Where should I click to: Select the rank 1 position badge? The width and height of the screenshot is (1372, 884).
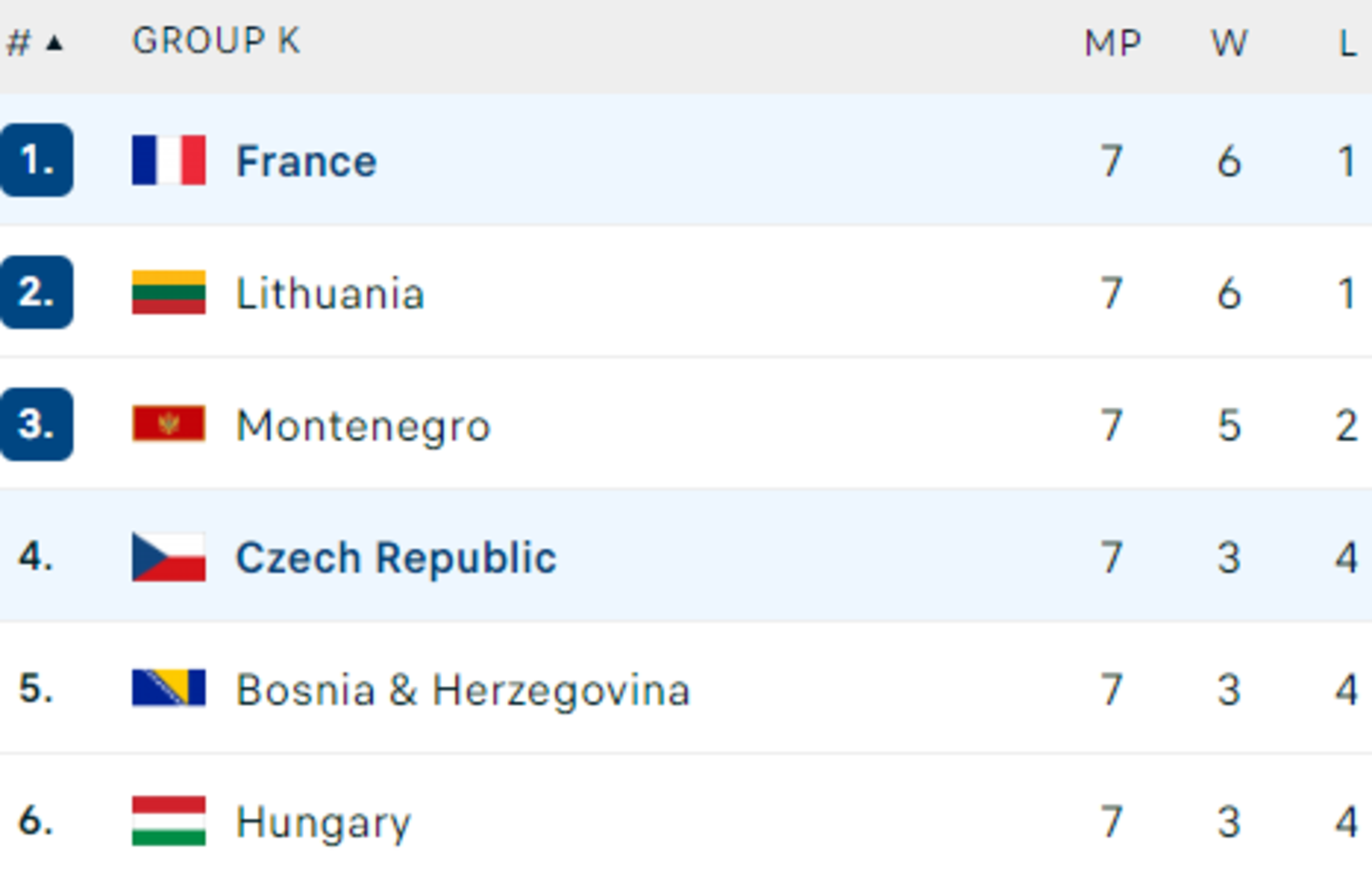click(36, 160)
